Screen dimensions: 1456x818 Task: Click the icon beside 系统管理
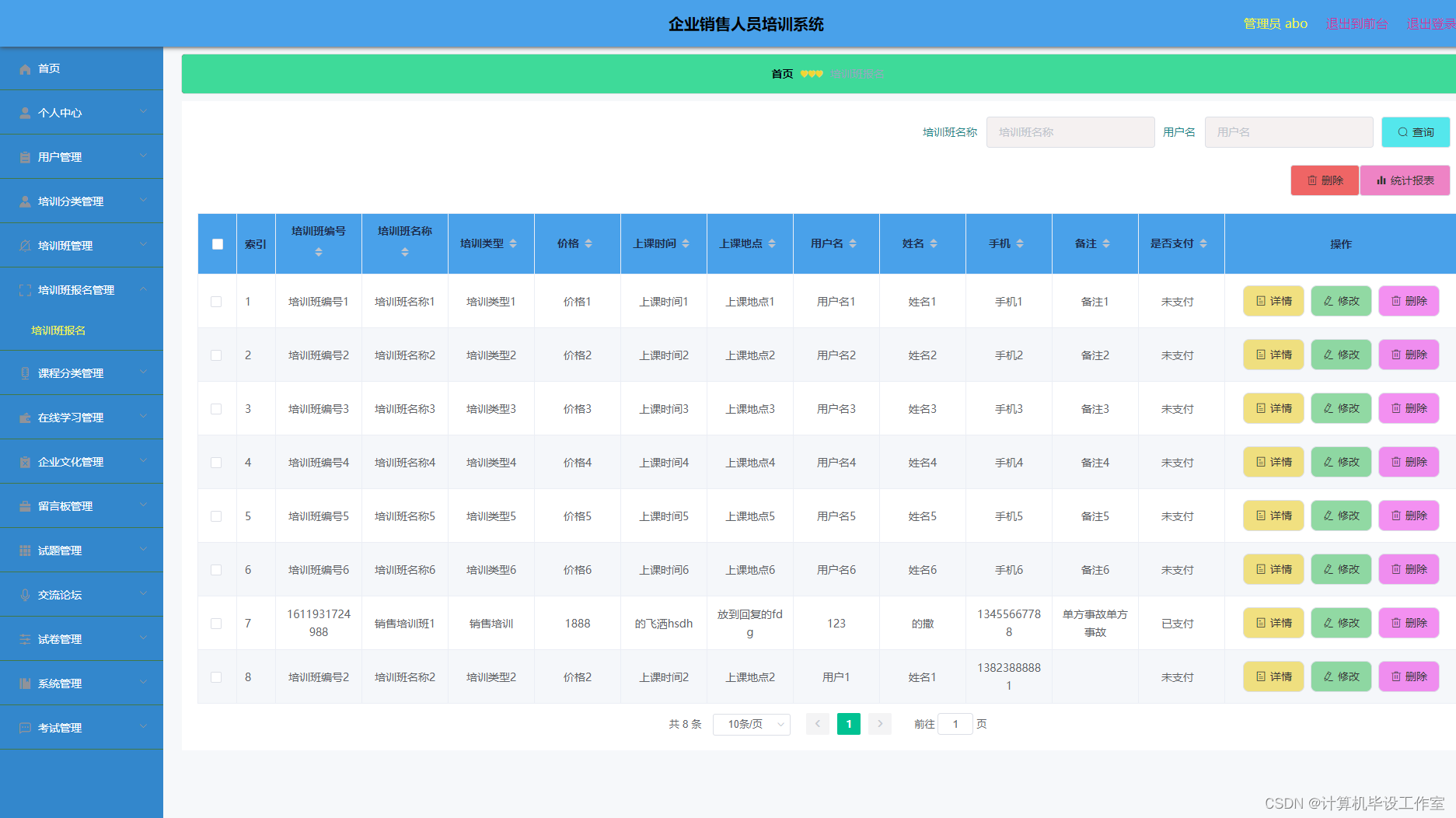tap(25, 683)
